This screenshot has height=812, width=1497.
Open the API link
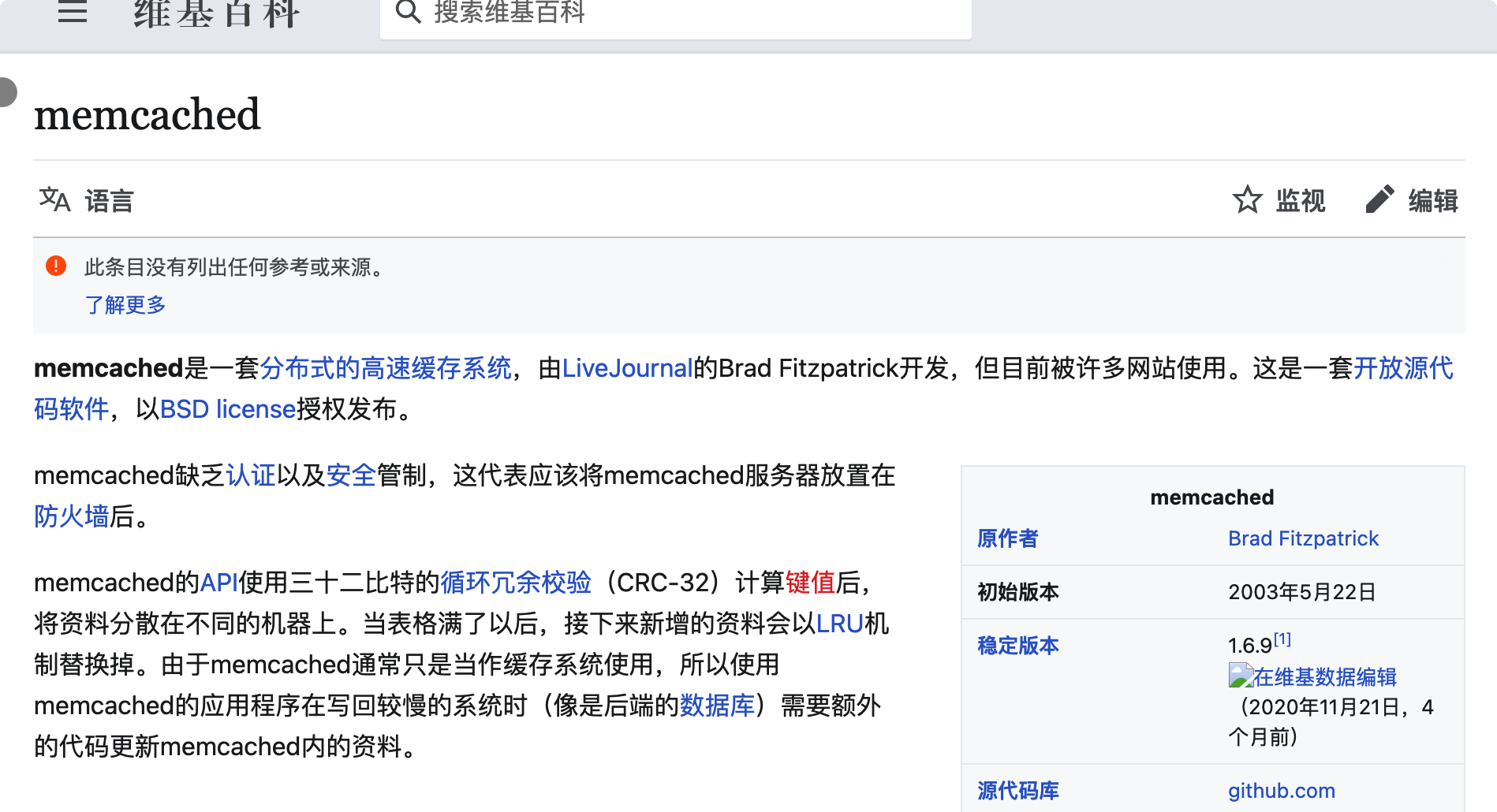(x=219, y=583)
